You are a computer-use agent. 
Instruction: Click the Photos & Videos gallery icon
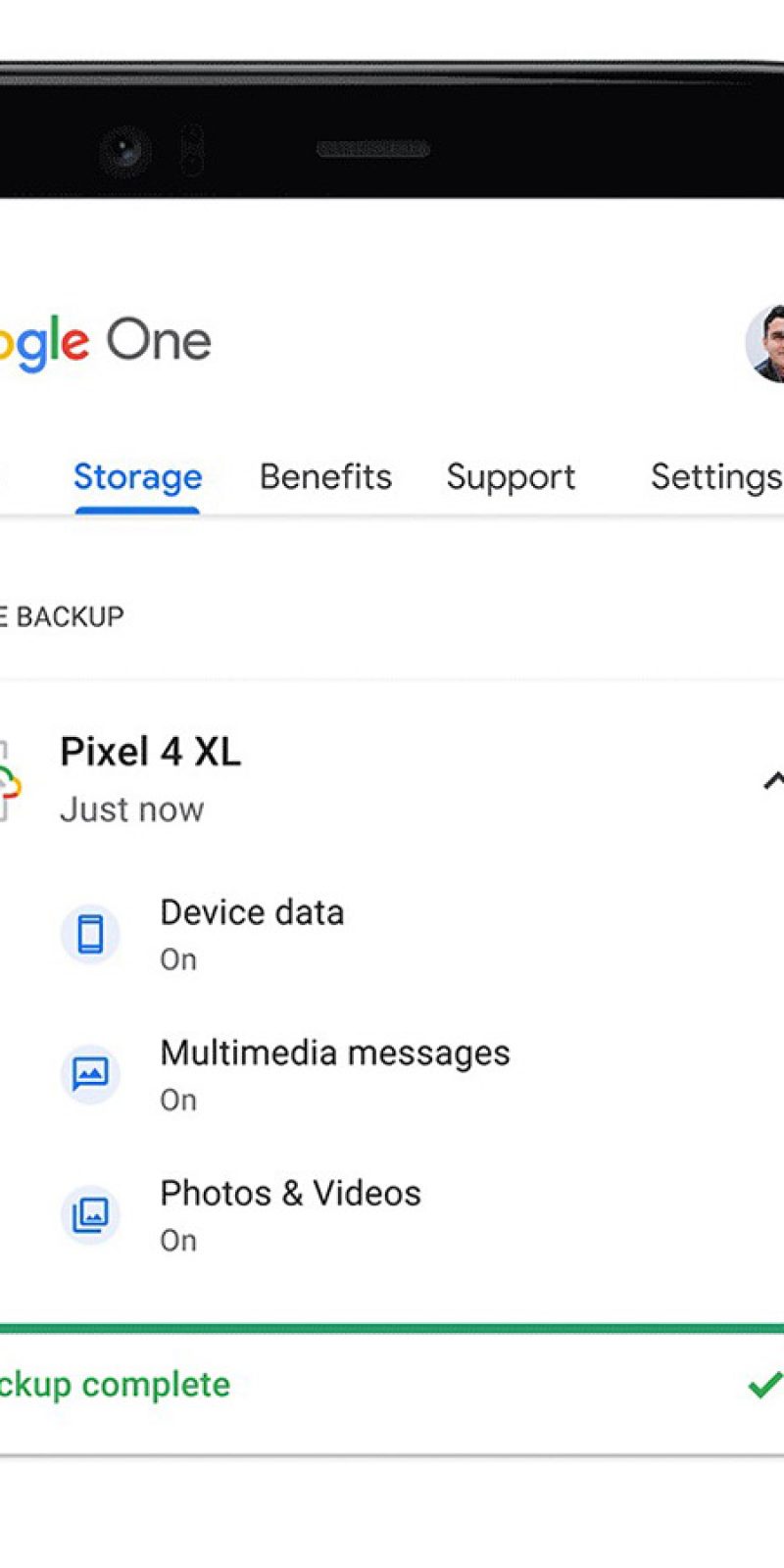[90, 1215]
